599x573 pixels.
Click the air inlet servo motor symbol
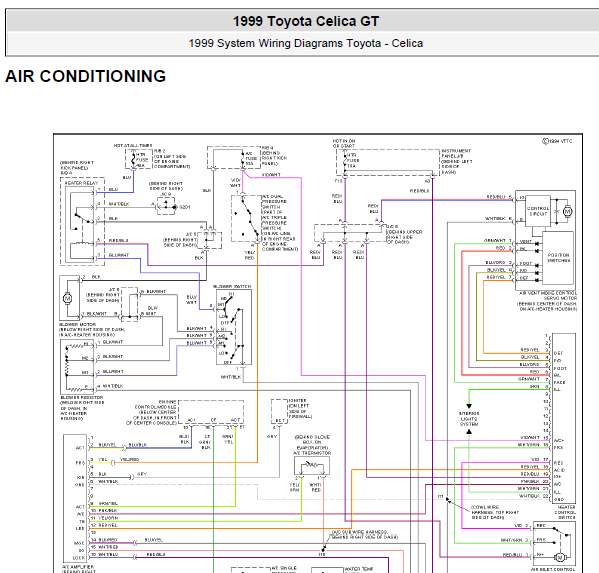pyautogui.click(x=560, y=558)
